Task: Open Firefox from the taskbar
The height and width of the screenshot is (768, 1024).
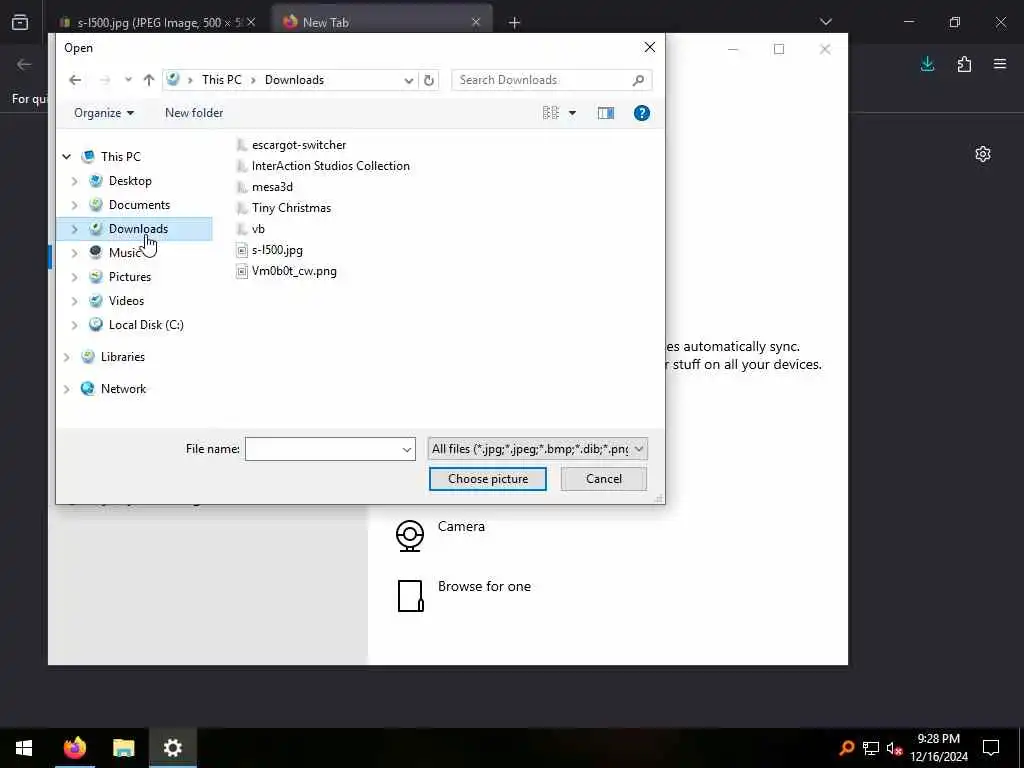Action: [74, 748]
